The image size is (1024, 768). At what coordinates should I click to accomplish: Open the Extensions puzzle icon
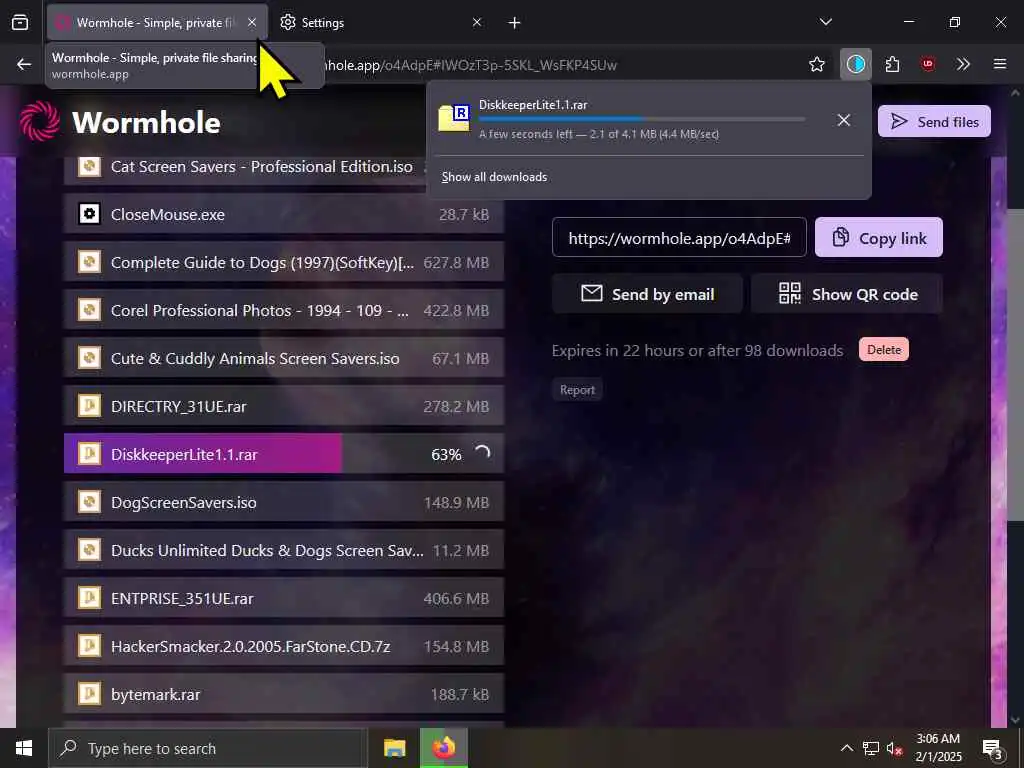tap(892, 64)
